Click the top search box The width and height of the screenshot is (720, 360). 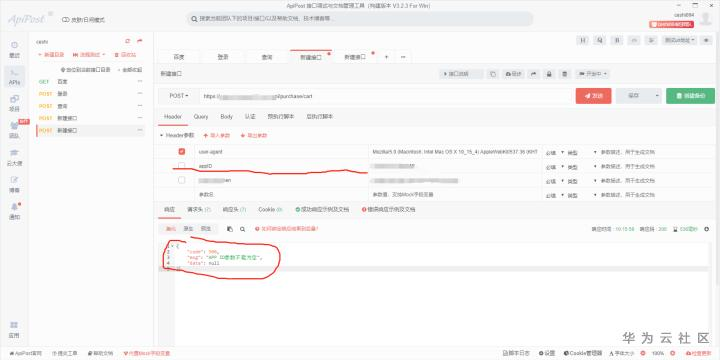point(360,19)
